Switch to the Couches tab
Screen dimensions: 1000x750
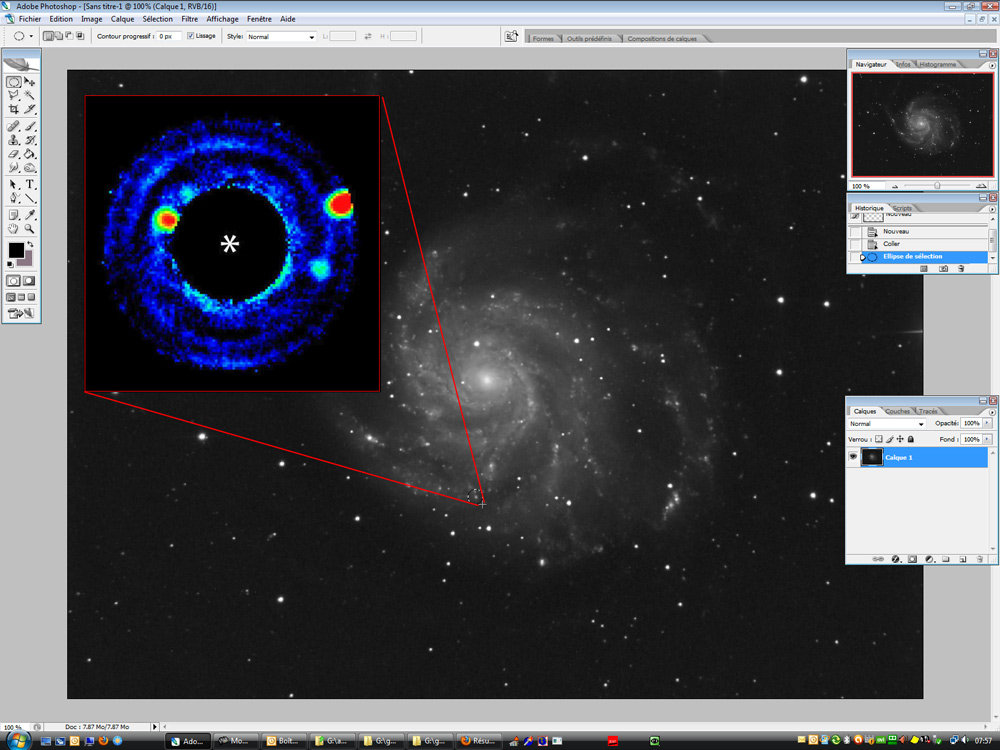(x=897, y=411)
